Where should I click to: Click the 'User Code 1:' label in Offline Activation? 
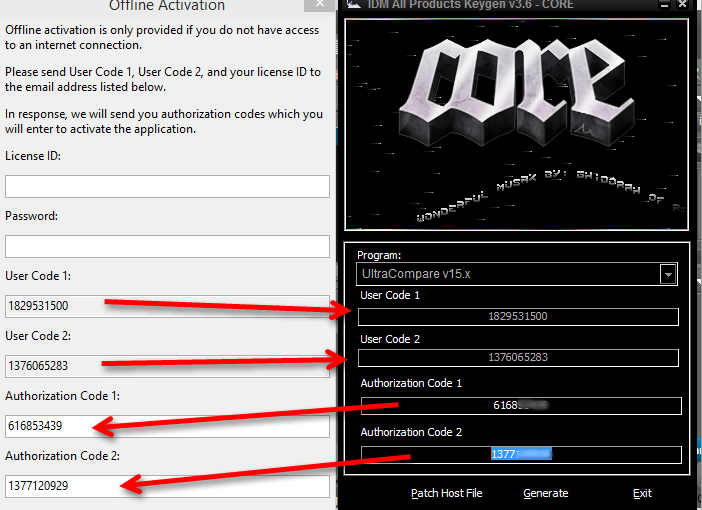pos(38,276)
